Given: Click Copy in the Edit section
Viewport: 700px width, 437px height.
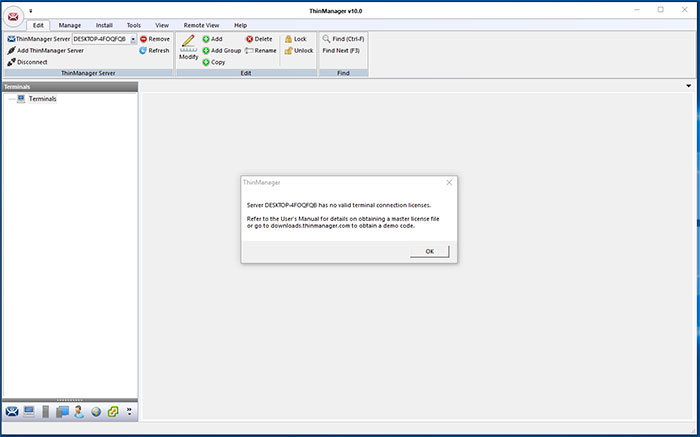Looking at the screenshot, I should pos(214,62).
